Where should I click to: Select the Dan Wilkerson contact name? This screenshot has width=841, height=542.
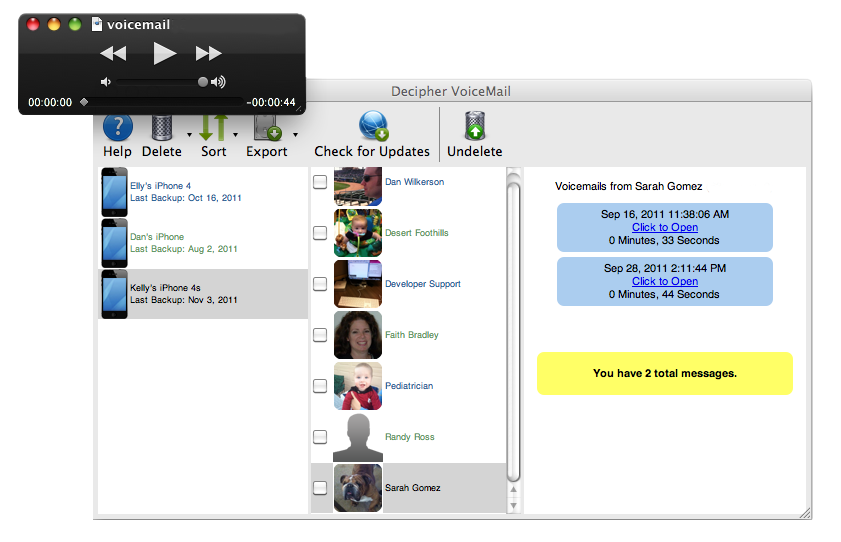point(415,182)
